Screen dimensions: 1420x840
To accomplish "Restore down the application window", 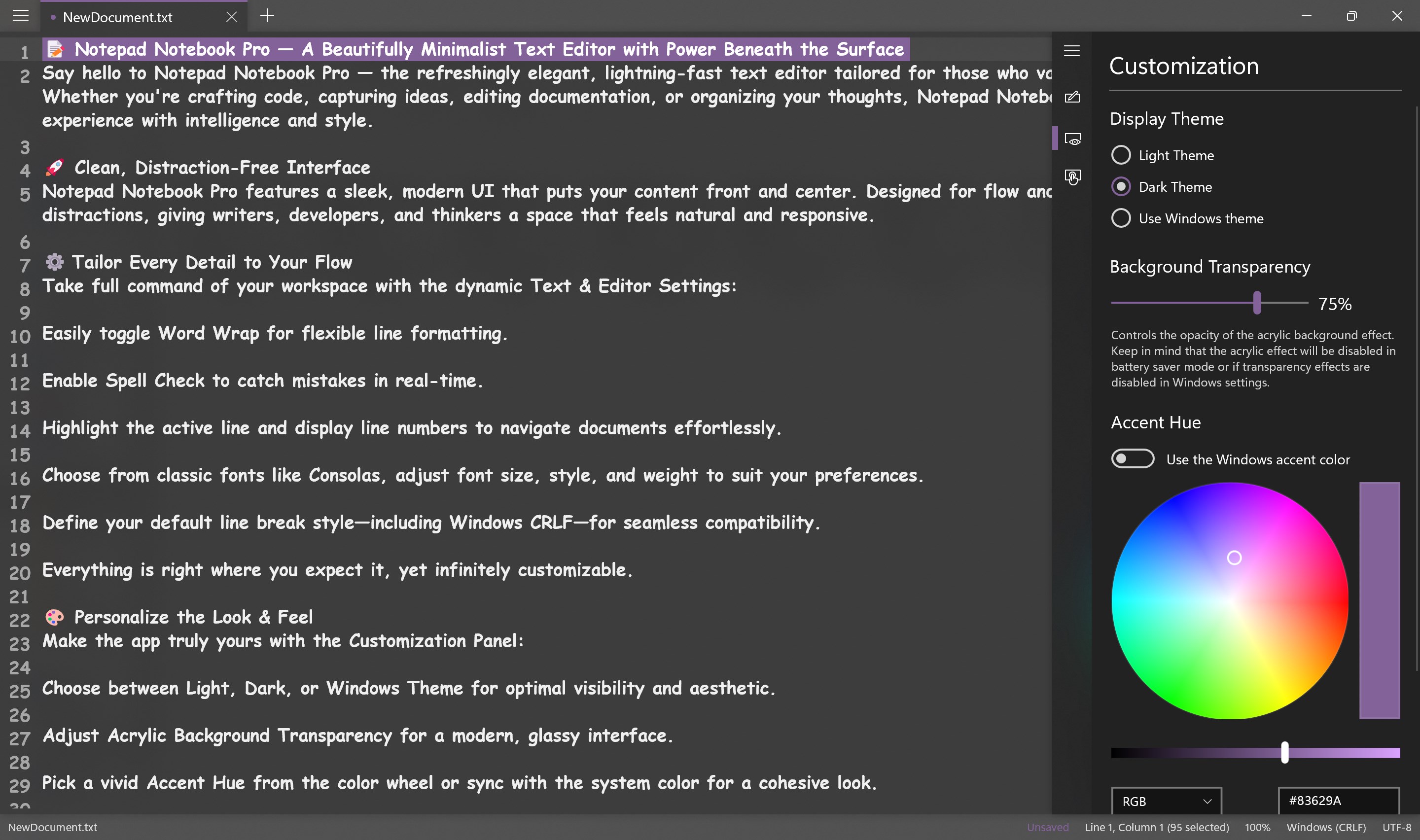I will (x=1351, y=16).
